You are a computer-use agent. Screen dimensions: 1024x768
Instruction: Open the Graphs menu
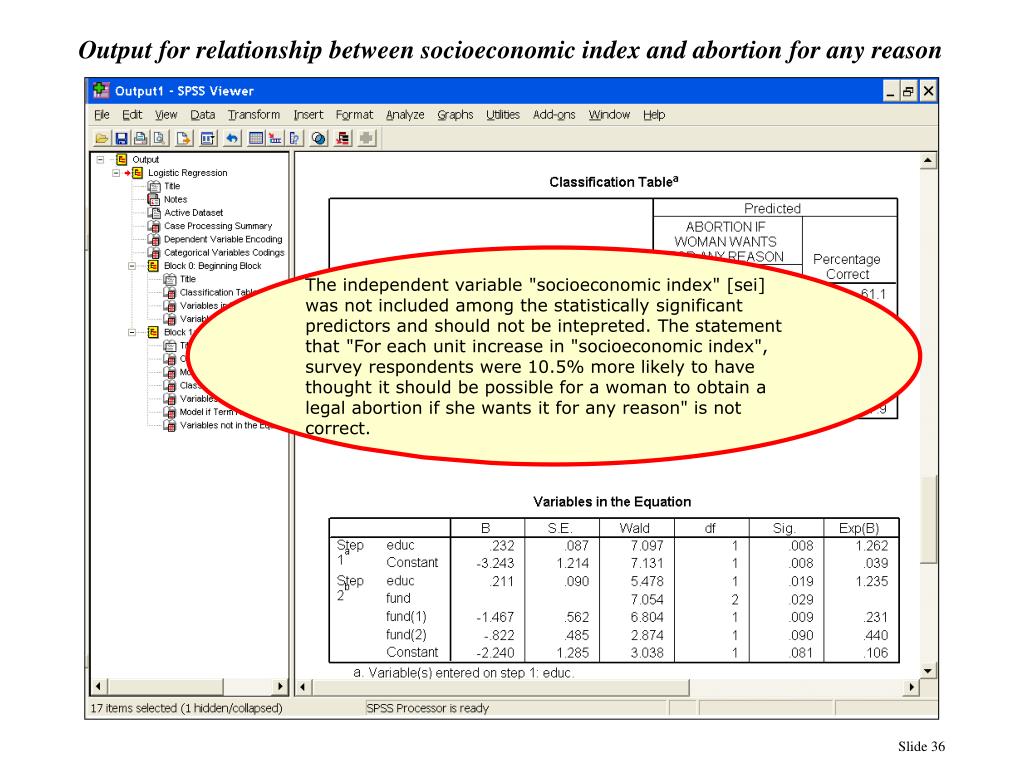click(455, 115)
